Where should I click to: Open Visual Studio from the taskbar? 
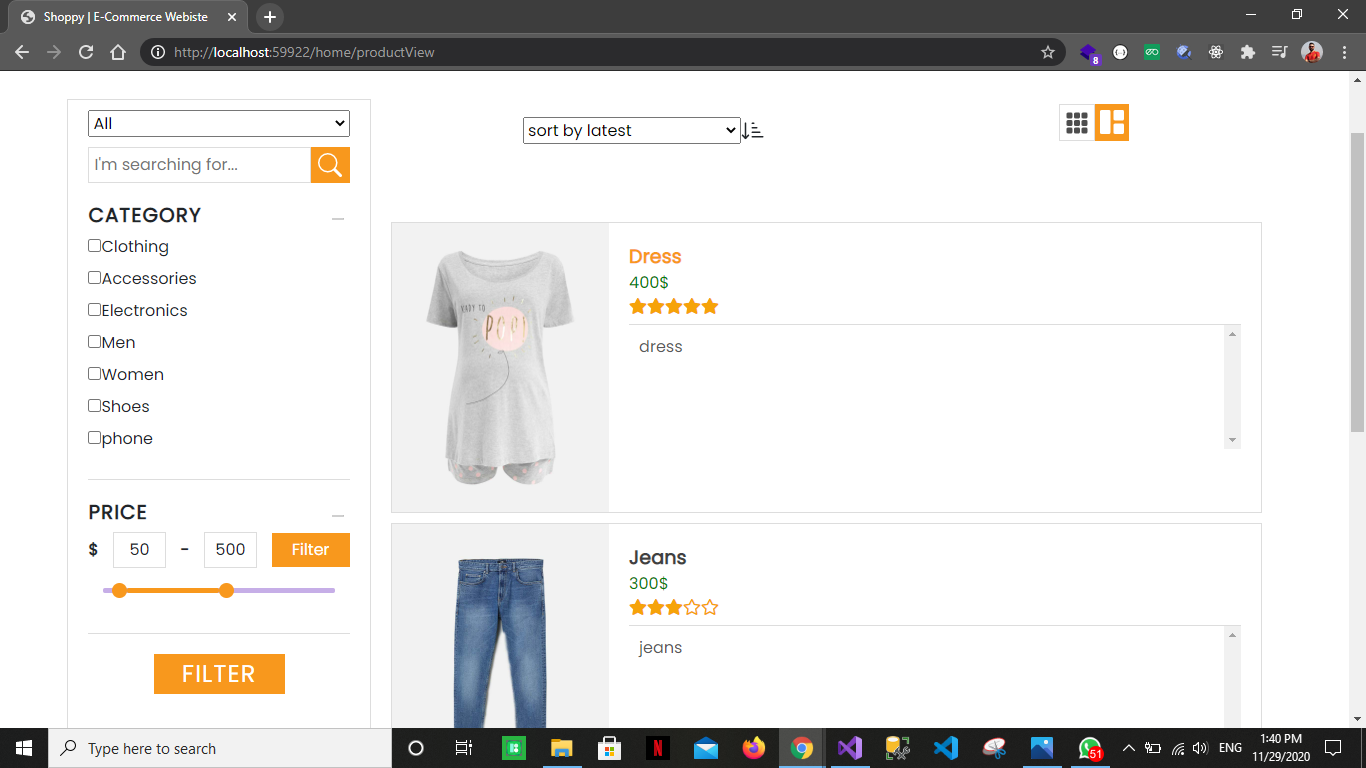(850, 748)
